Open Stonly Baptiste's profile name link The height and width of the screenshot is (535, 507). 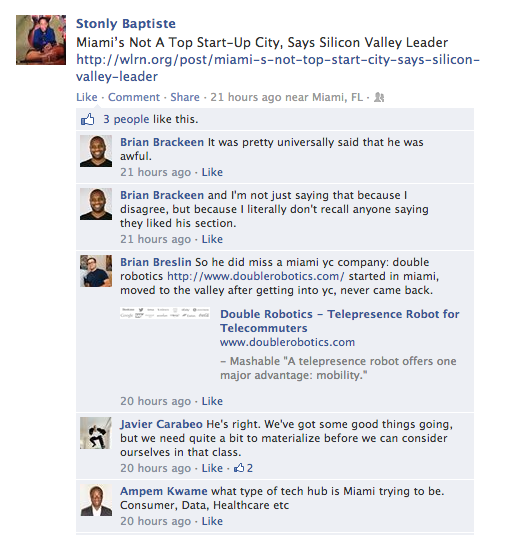pos(126,24)
